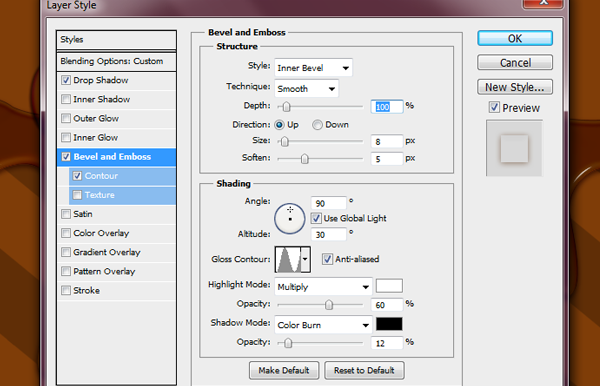Enable the Texture checkbox

coord(77,195)
